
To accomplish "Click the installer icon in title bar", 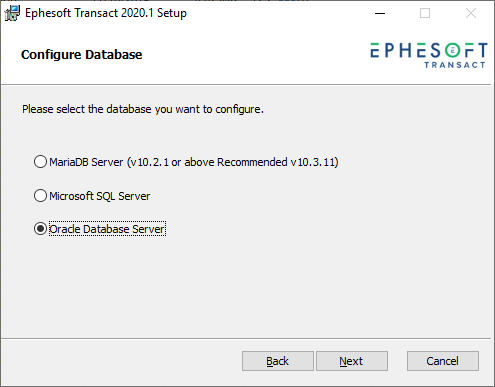I will click(x=12, y=13).
